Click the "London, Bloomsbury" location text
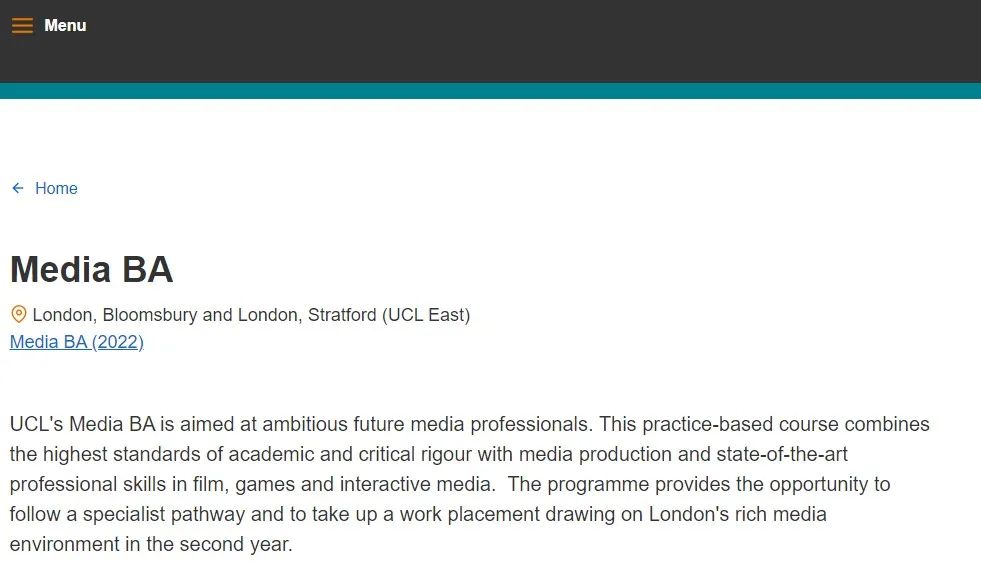Viewport: 981px width, 570px height. (x=115, y=315)
